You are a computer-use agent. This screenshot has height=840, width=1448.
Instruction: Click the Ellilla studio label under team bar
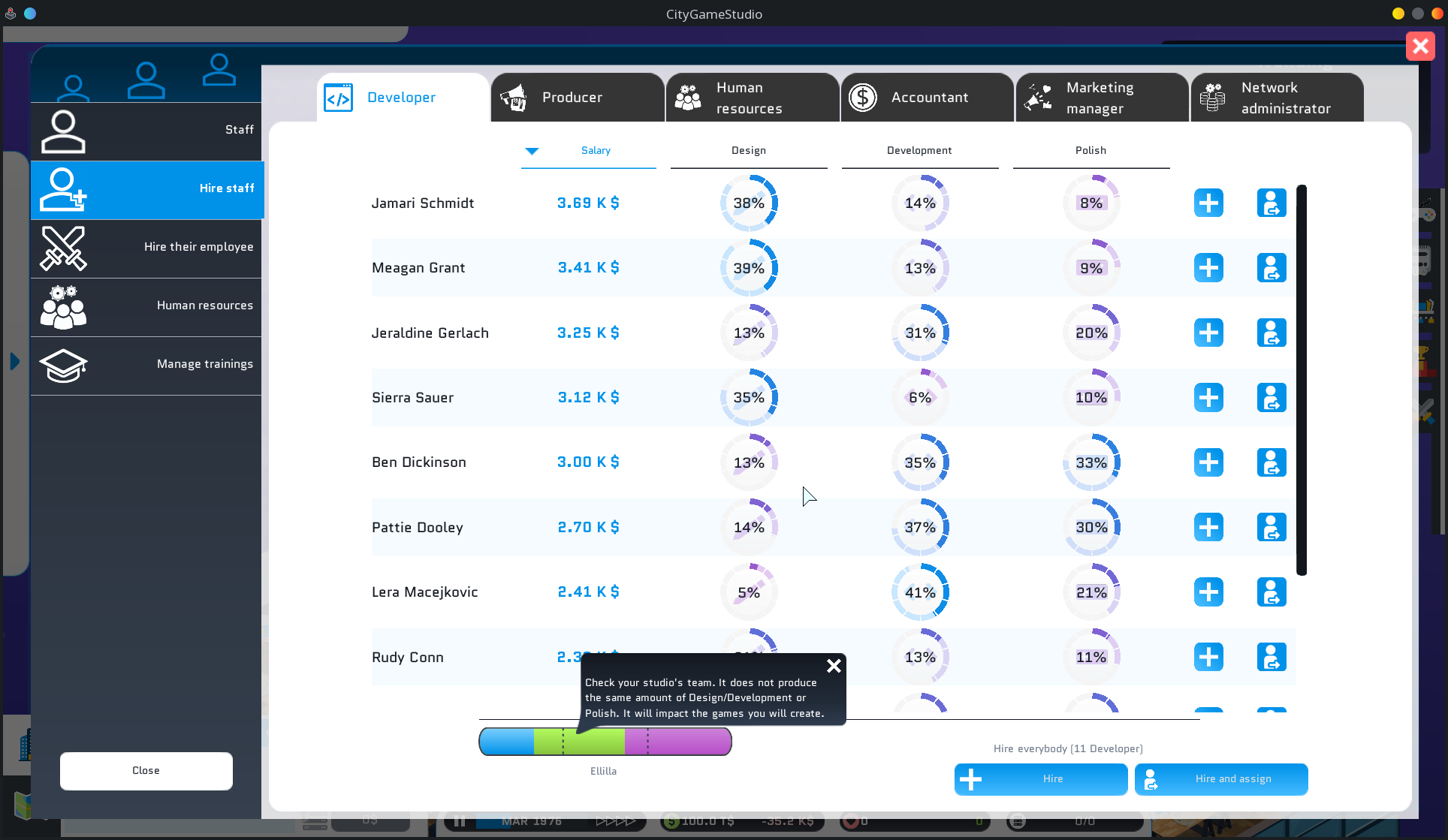coord(603,771)
